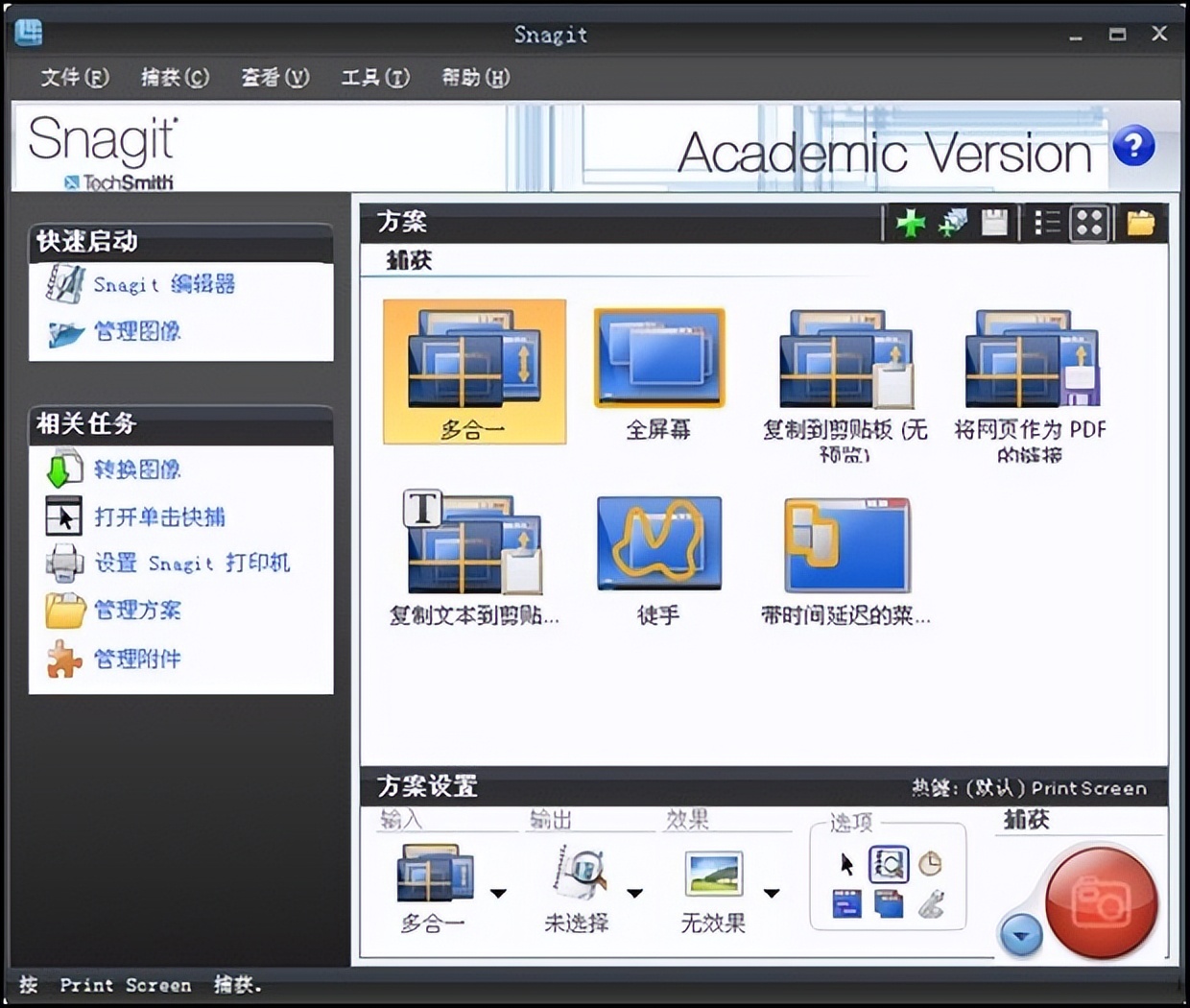Open the 文件(F) menu
The image size is (1190, 1008).
coord(75,78)
